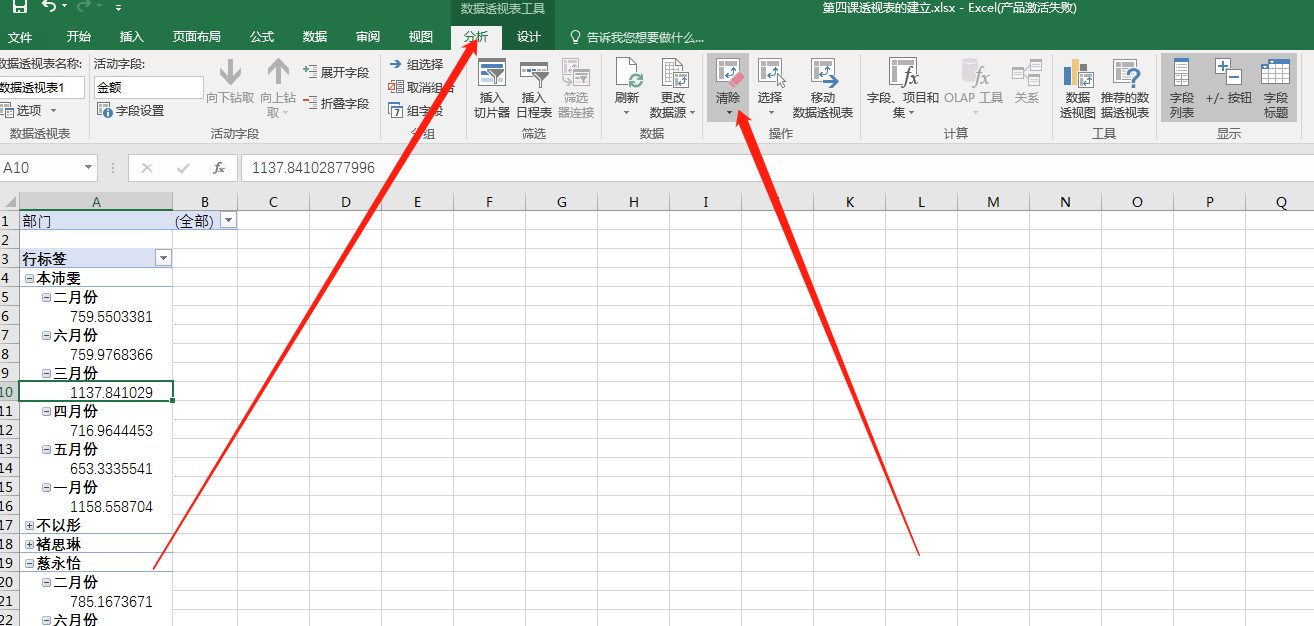Click the 选择 select button
1314x626 pixels.
[770, 85]
